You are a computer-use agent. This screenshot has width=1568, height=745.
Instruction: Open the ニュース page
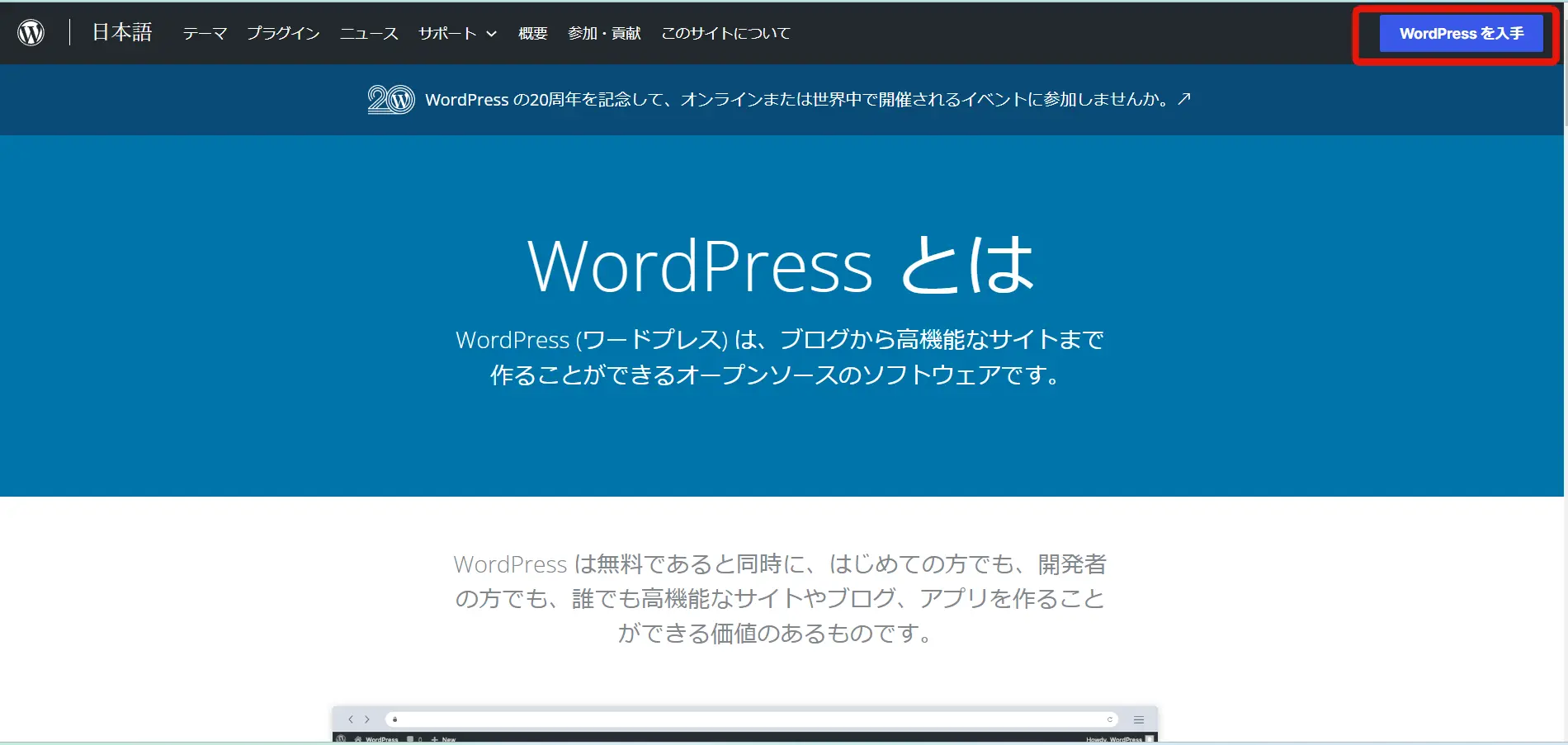pyautogui.click(x=368, y=33)
